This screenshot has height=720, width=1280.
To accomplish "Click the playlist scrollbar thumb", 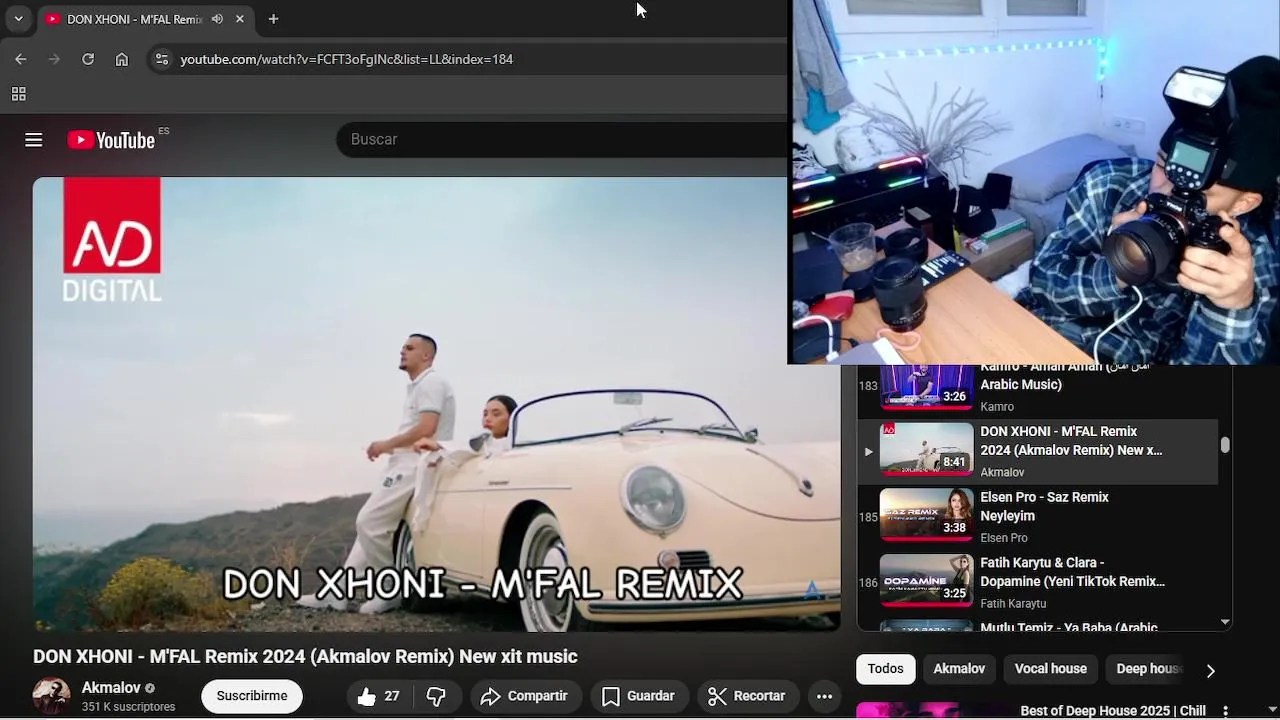I will tap(1225, 445).
